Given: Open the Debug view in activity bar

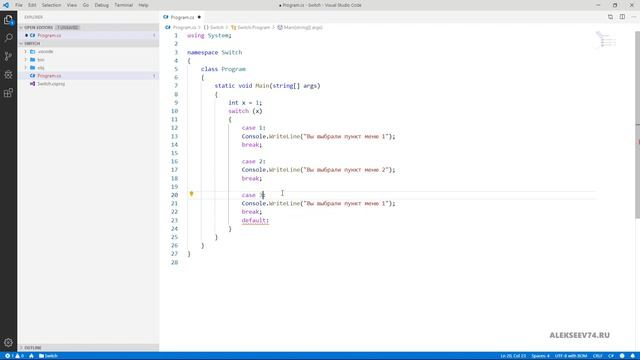Looking at the screenshot, I should [x=8, y=74].
